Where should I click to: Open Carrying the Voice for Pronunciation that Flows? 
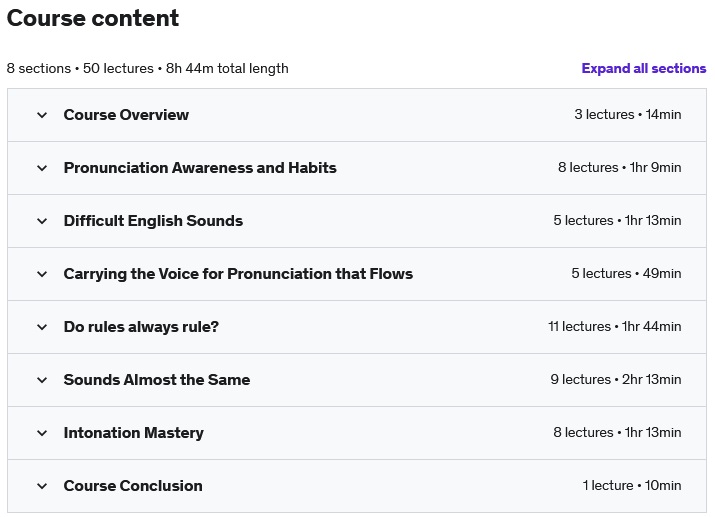[x=238, y=274]
